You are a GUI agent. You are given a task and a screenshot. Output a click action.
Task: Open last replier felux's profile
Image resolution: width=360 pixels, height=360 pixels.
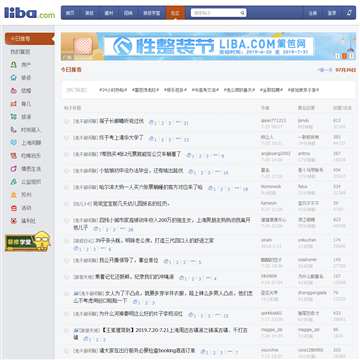[303, 187]
